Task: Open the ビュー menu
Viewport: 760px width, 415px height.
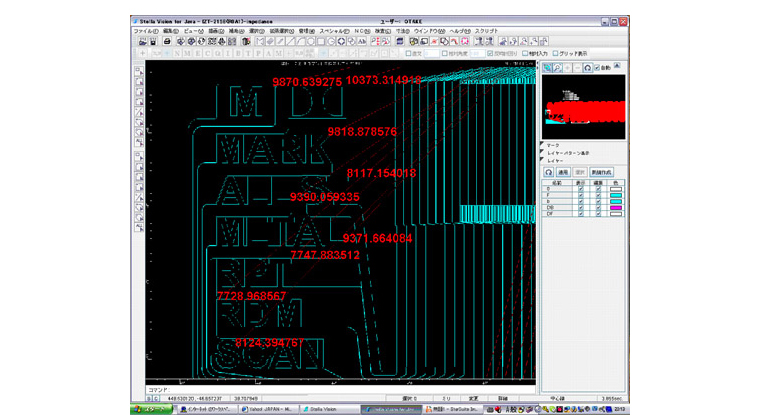Action: click(x=194, y=31)
